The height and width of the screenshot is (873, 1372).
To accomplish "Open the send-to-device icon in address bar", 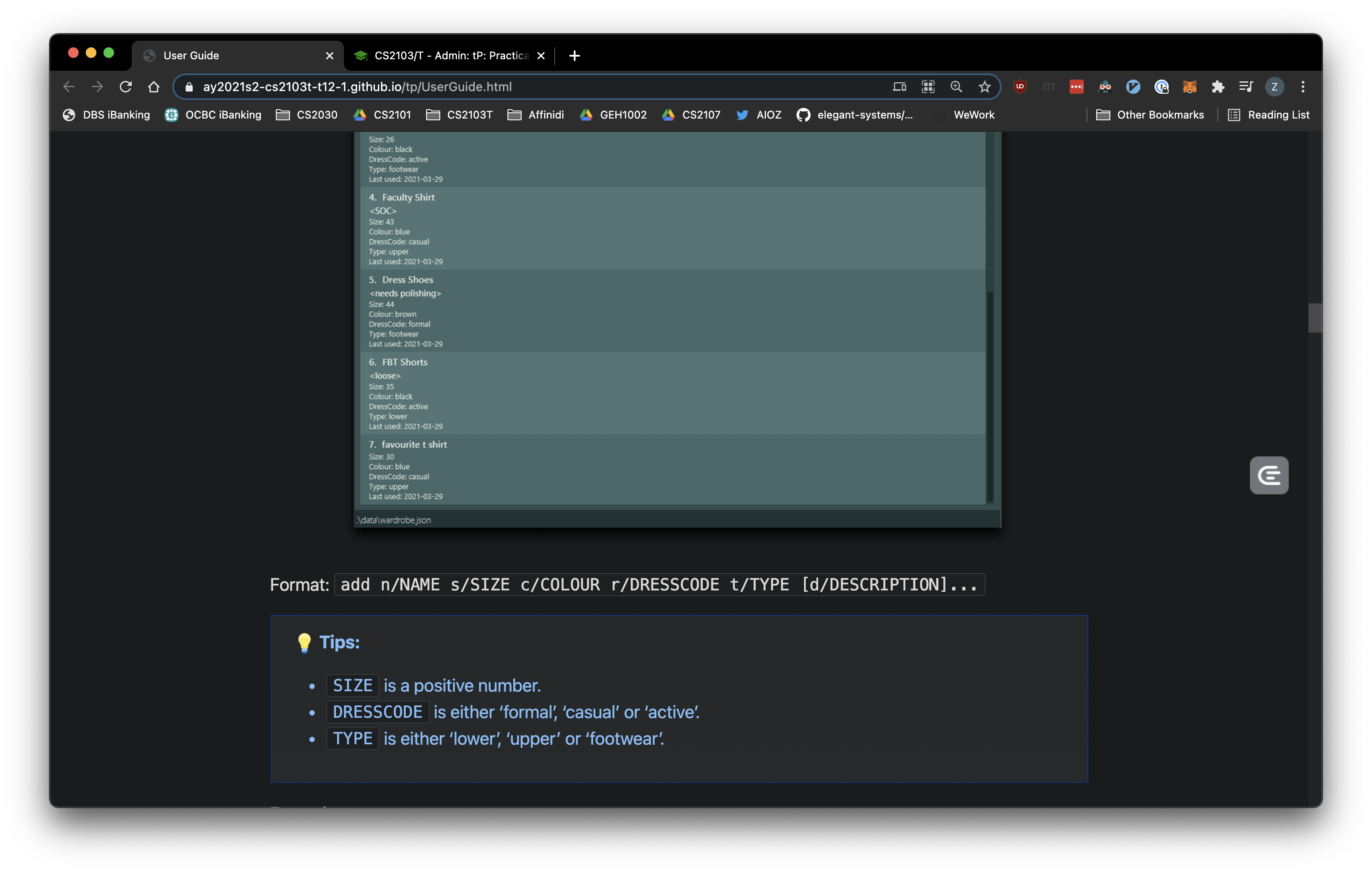I will [899, 87].
